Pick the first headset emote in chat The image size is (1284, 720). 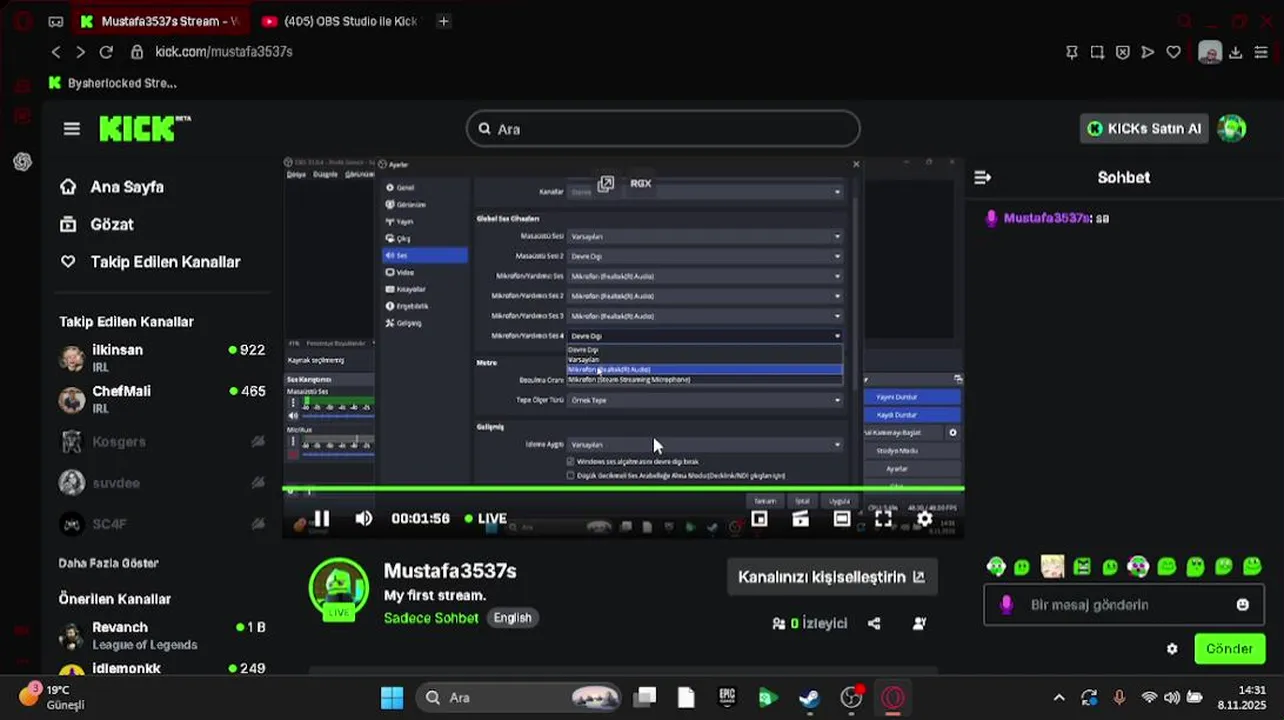pos(996,567)
